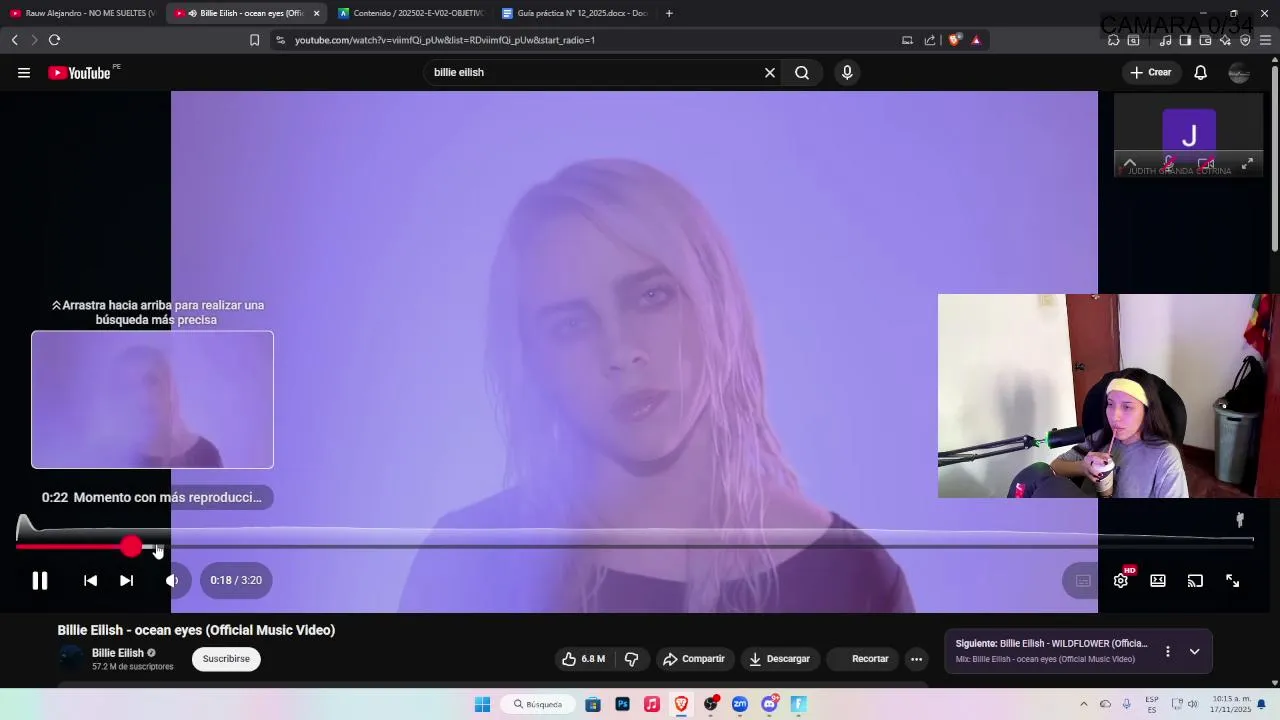Open Brave Shields lion icon
Viewport: 1280px width, 720px height.
pos(954,40)
